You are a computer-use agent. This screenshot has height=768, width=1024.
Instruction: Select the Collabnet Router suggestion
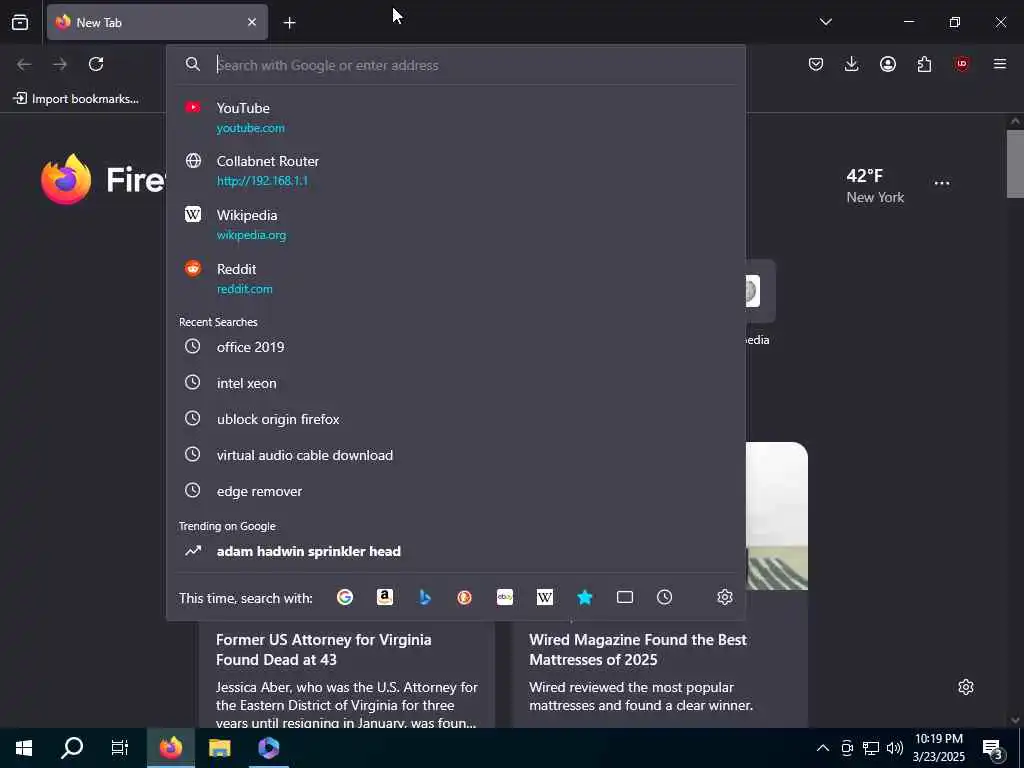tap(456, 170)
